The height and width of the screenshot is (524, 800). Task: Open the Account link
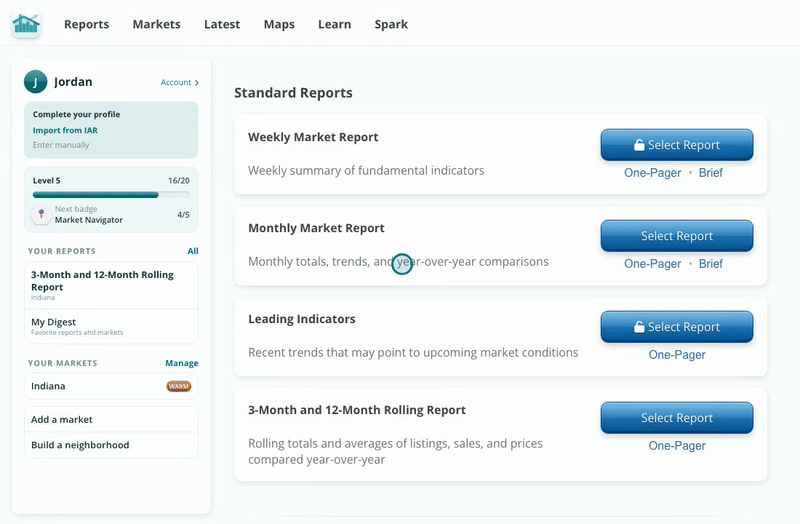click(180, 82)
